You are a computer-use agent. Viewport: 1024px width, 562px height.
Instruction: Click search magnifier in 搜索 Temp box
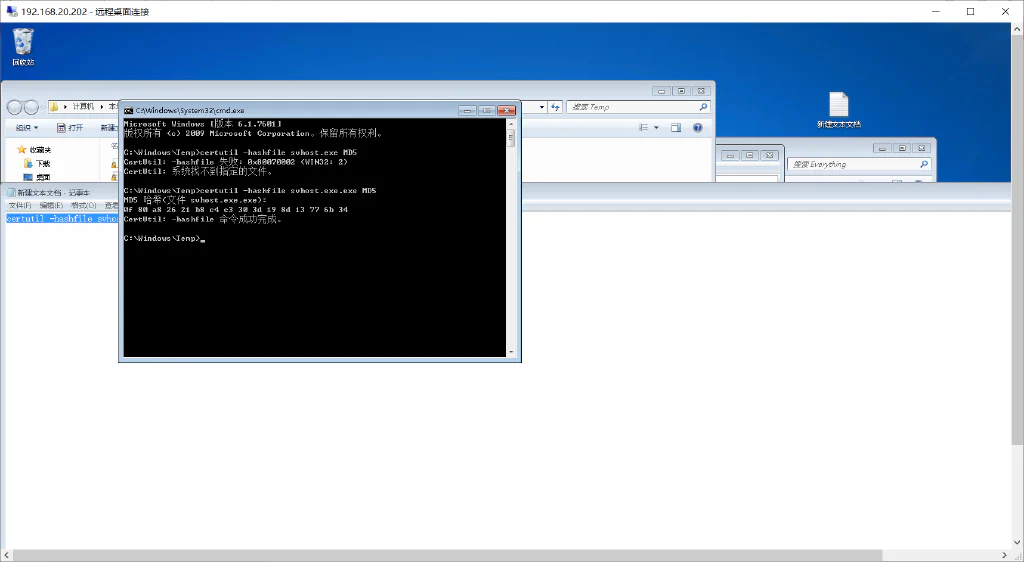pos(703,107)
